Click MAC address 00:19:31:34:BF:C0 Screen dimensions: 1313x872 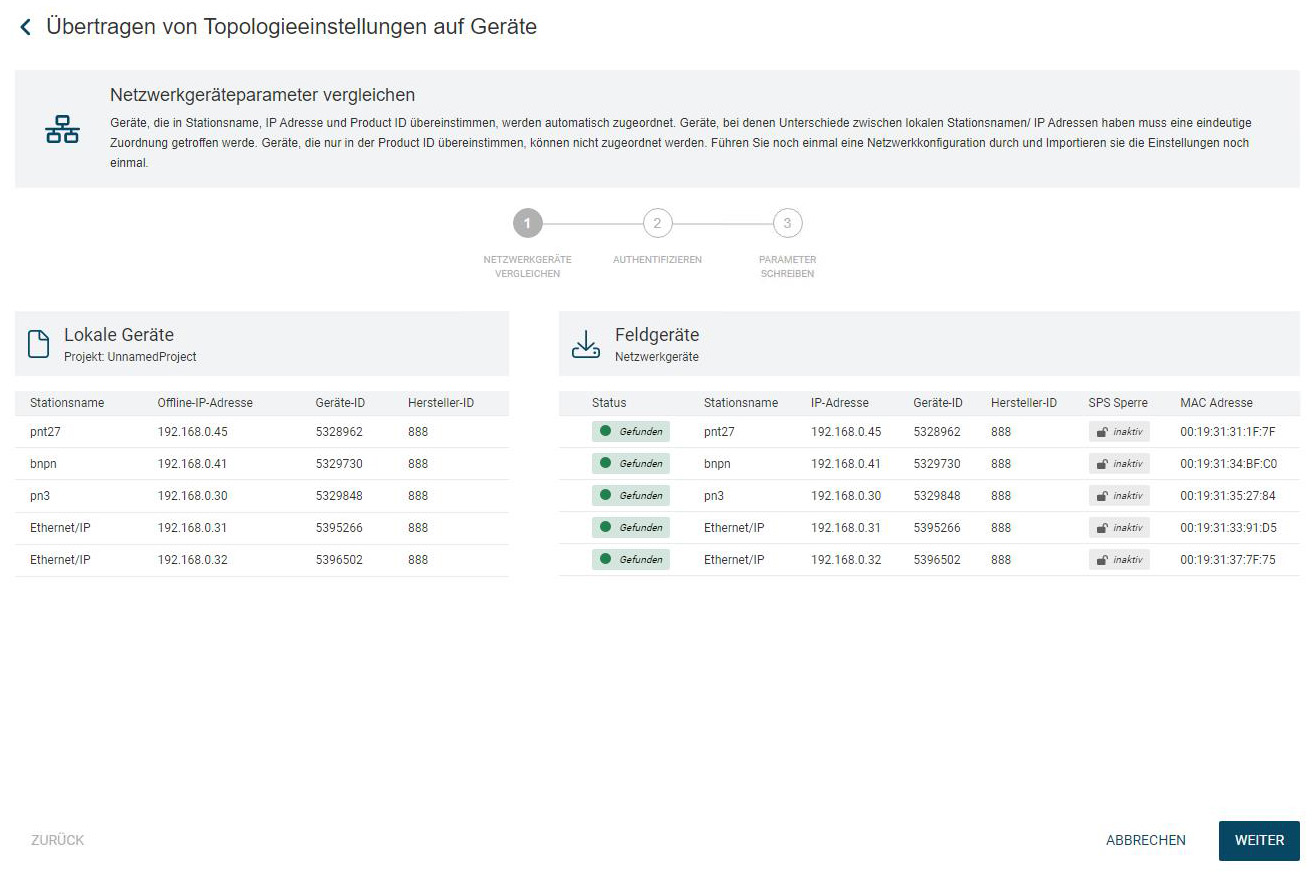1229,464
